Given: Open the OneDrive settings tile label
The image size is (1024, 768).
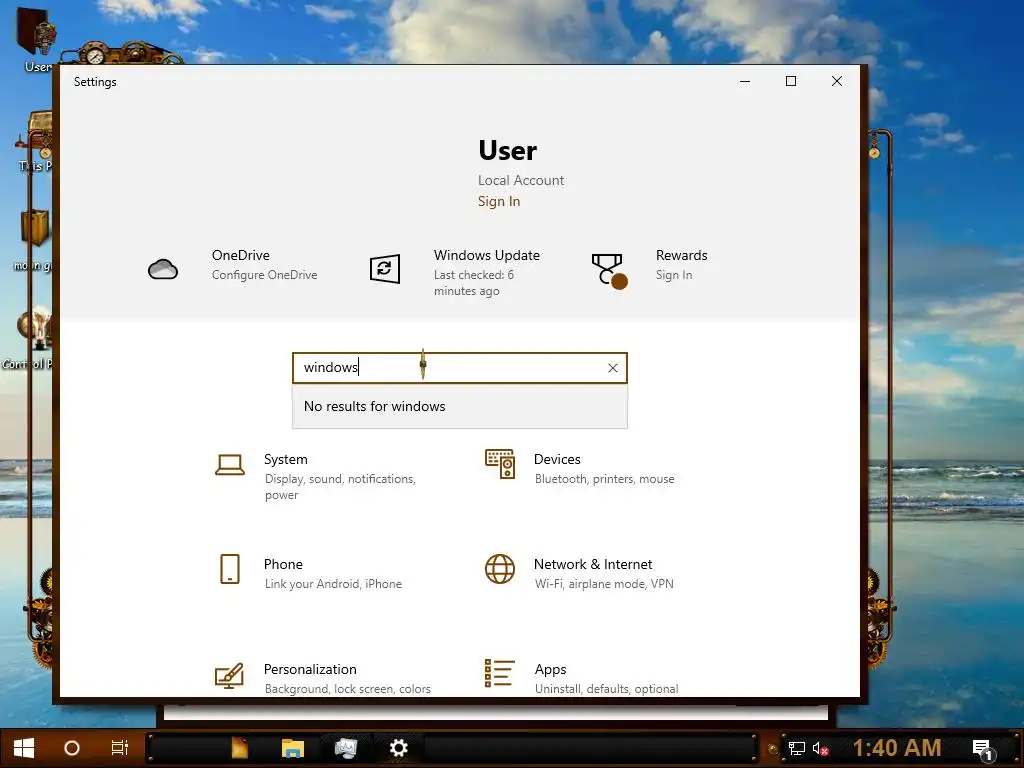Looking at the screenshot, I should click(240, 255).
